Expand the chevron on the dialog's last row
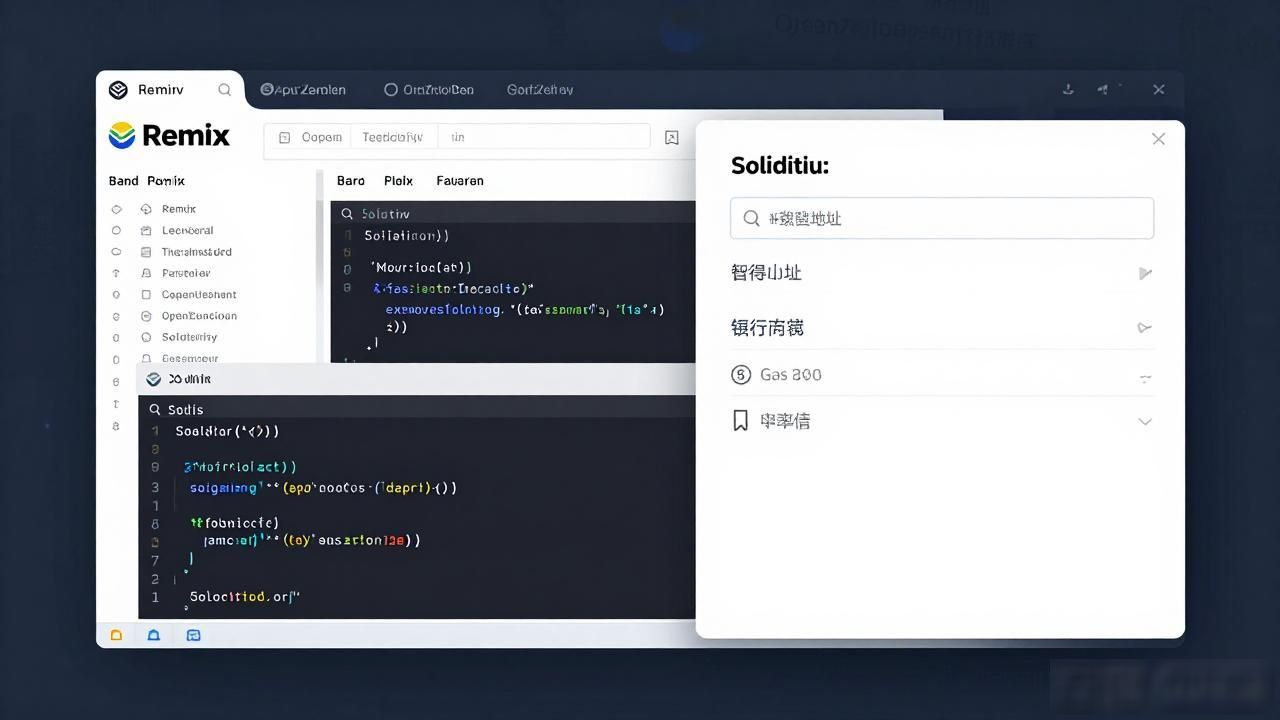This screenshot has width=1280, height=720. click(1145, 422)
